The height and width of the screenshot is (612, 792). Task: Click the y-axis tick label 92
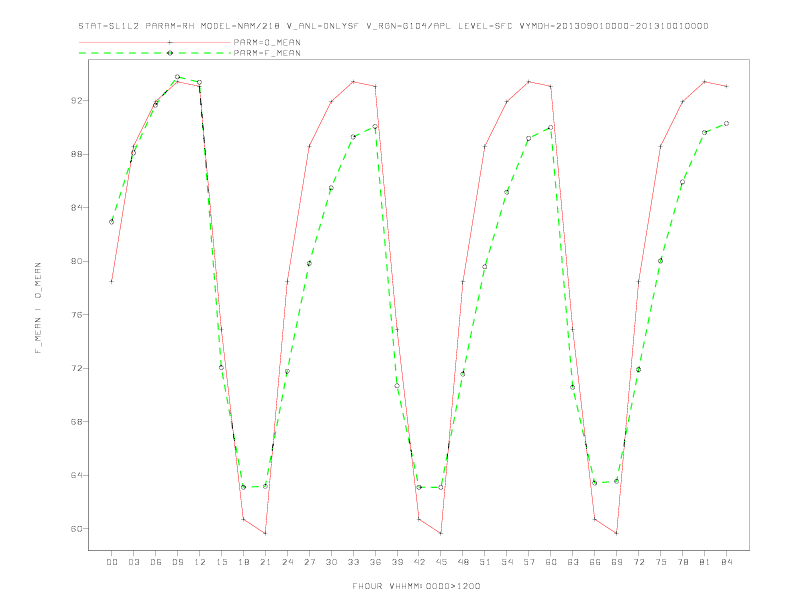76,100
